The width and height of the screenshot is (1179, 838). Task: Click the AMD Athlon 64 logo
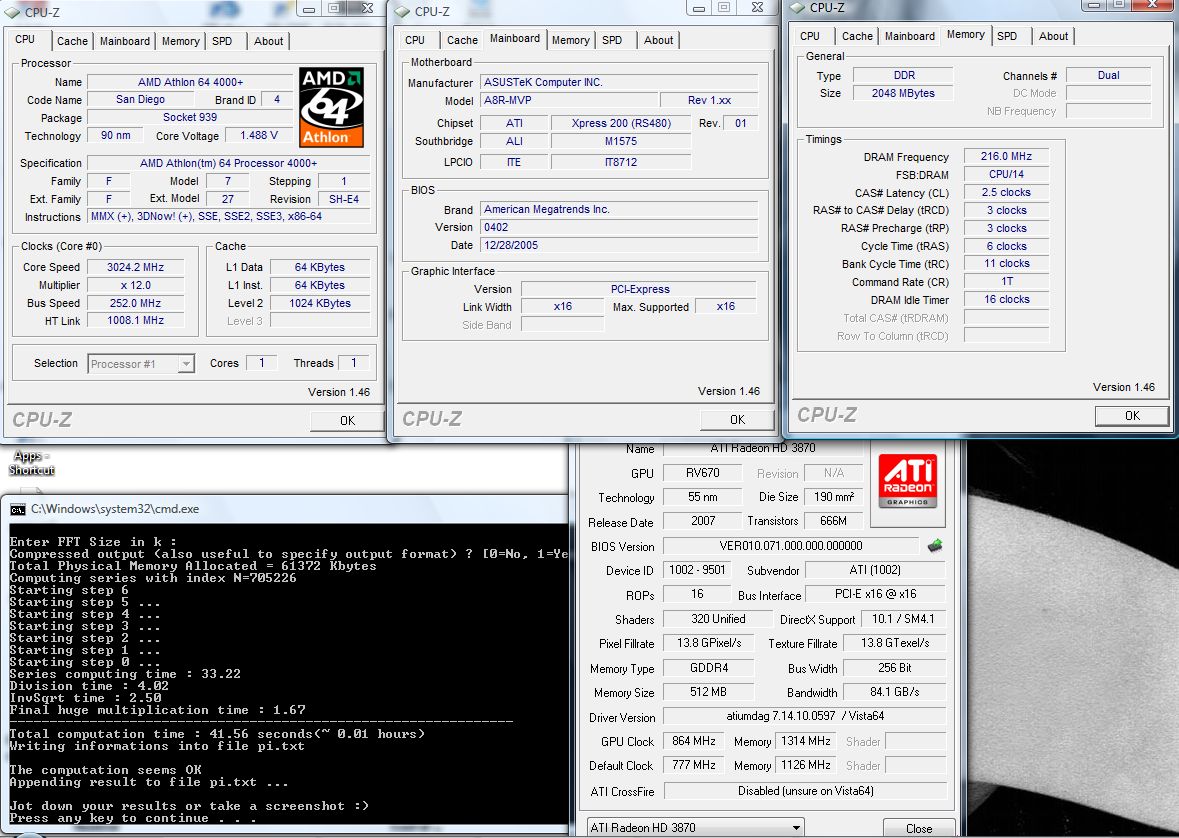click(x=332, y=107)
